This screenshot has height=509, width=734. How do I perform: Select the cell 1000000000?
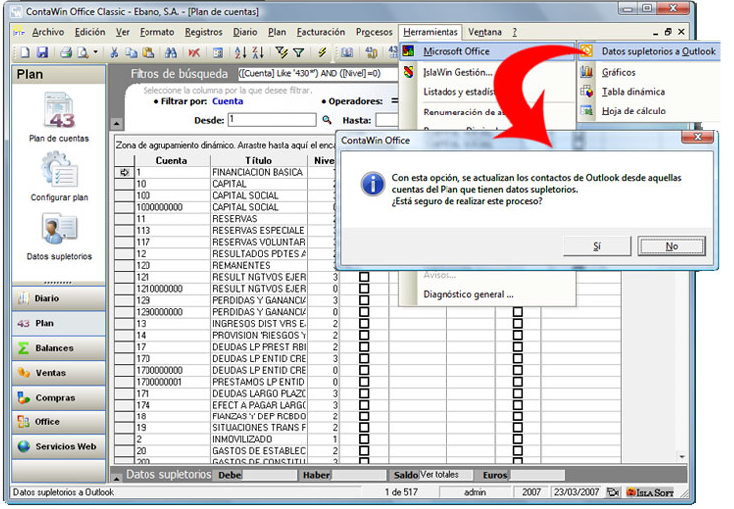click(x=173, y=207)
